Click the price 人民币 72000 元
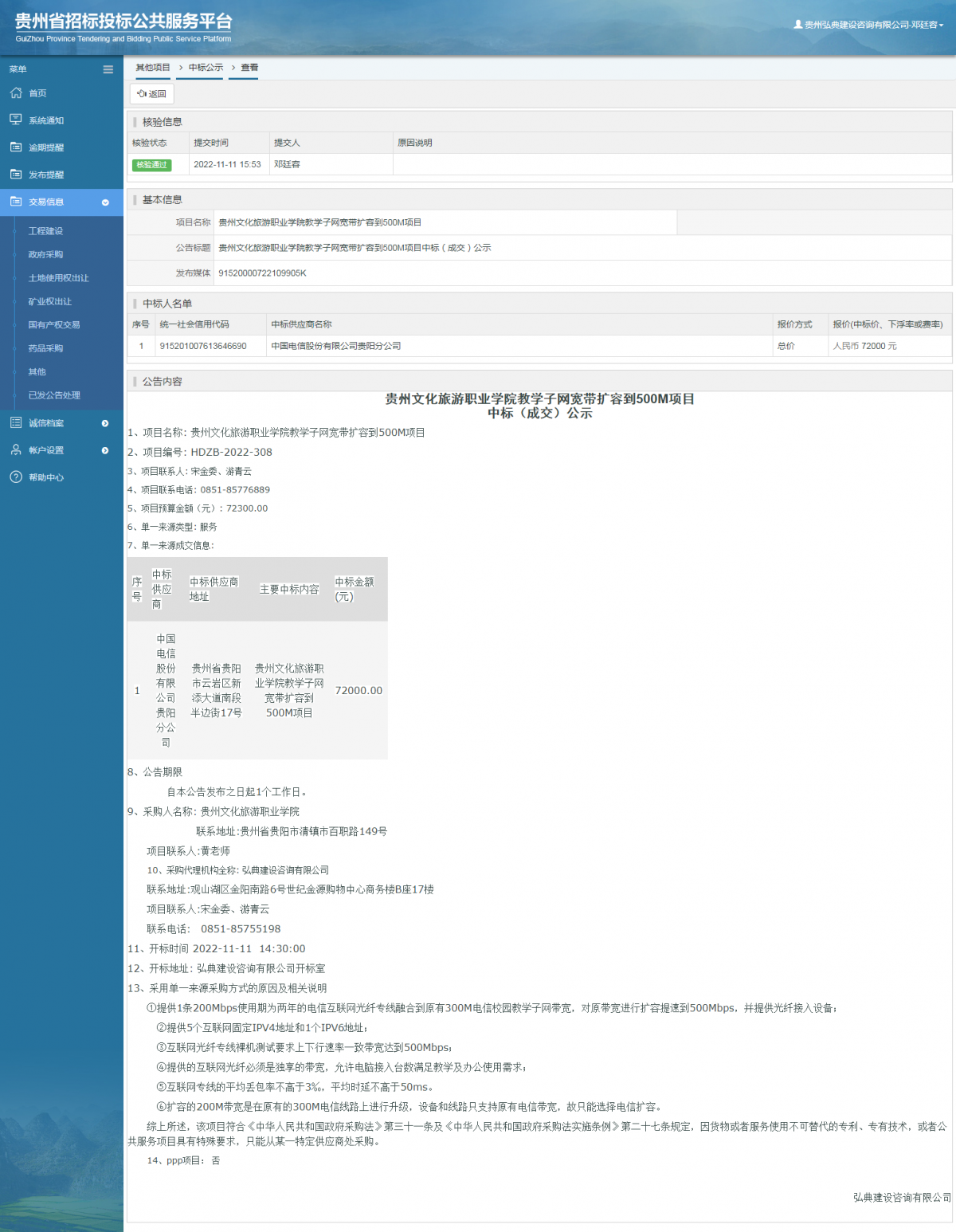Screen dimensions: 956x1232 [864, 346]
